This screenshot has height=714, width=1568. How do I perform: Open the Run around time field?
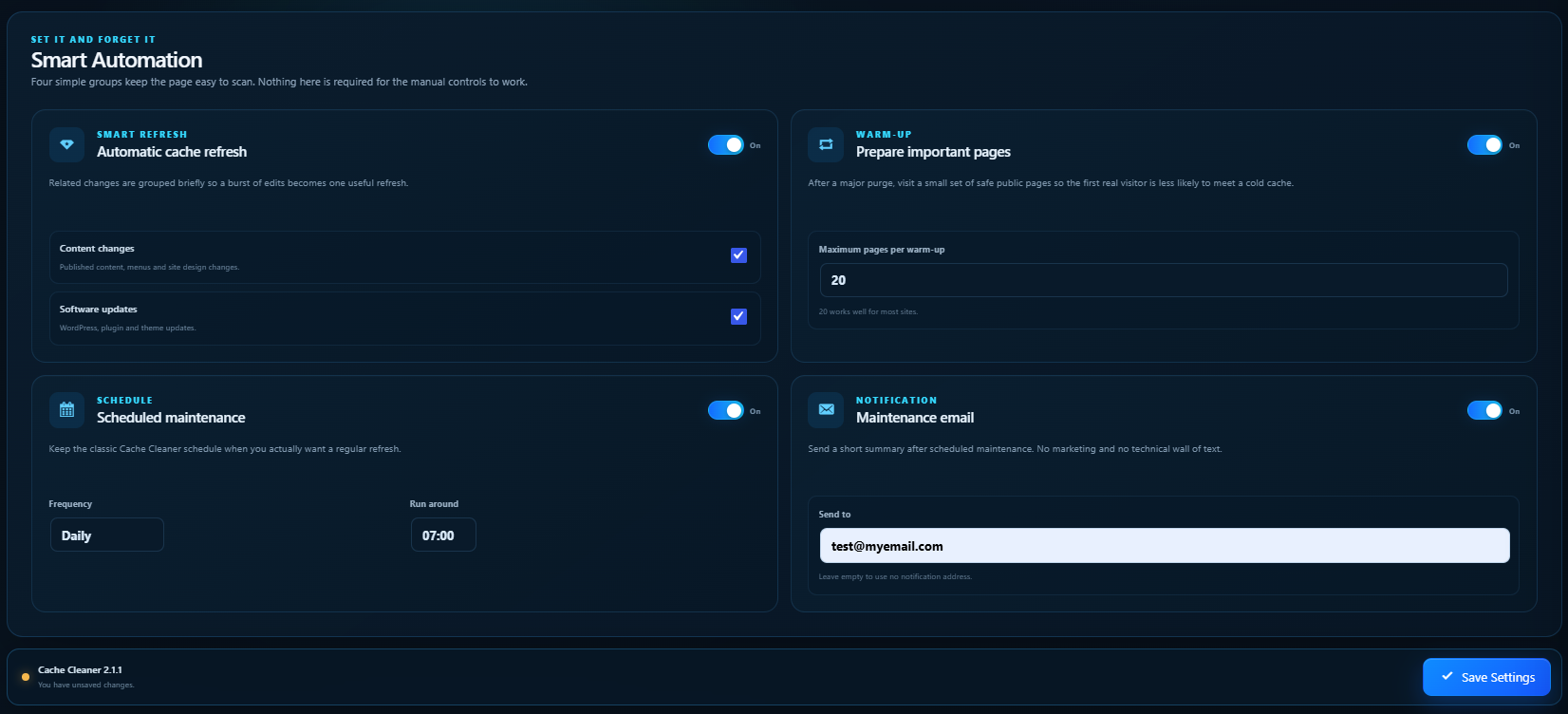click(x=443, y=535)
